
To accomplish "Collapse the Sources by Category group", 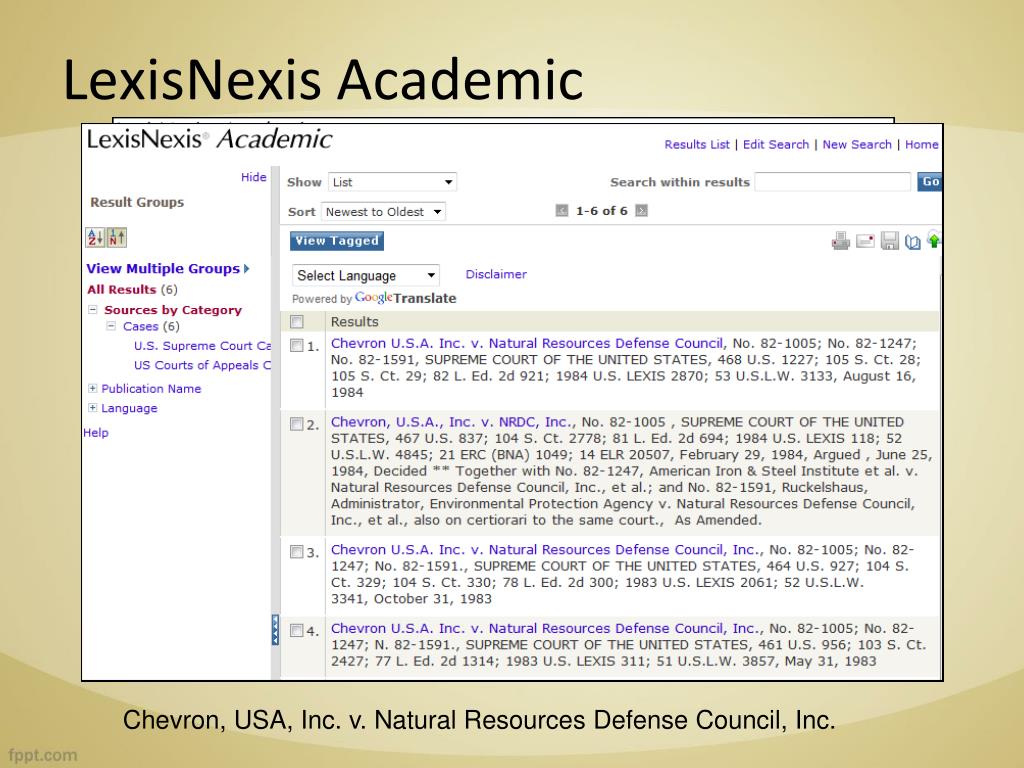I will click(93, 310).
